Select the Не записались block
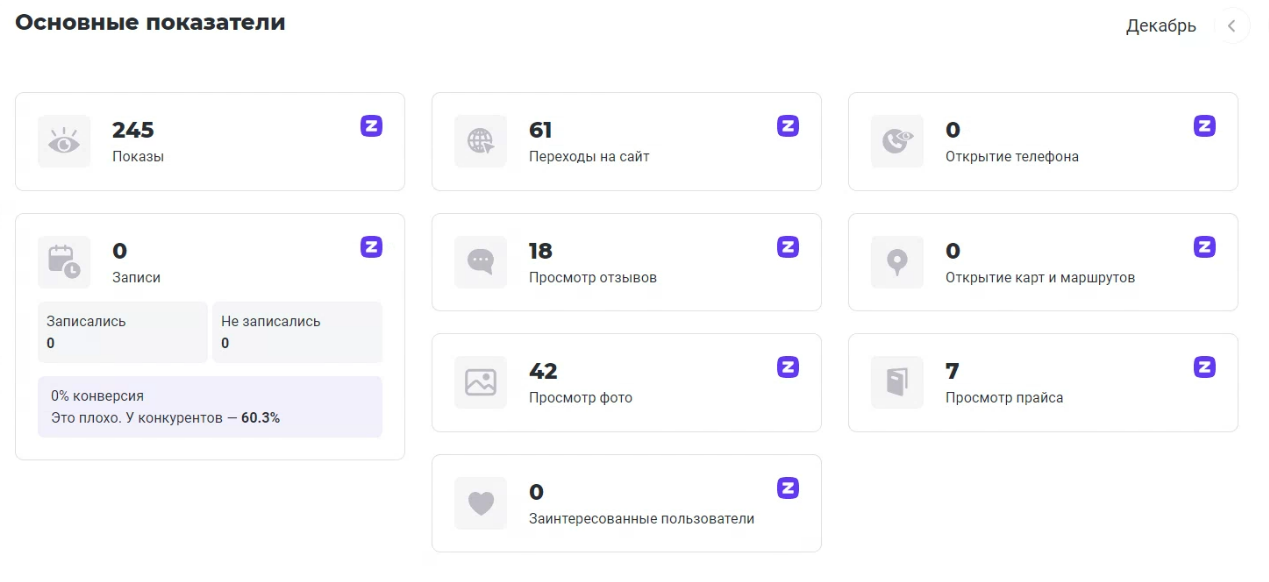The image size is (1269, 582). [297, 332]
